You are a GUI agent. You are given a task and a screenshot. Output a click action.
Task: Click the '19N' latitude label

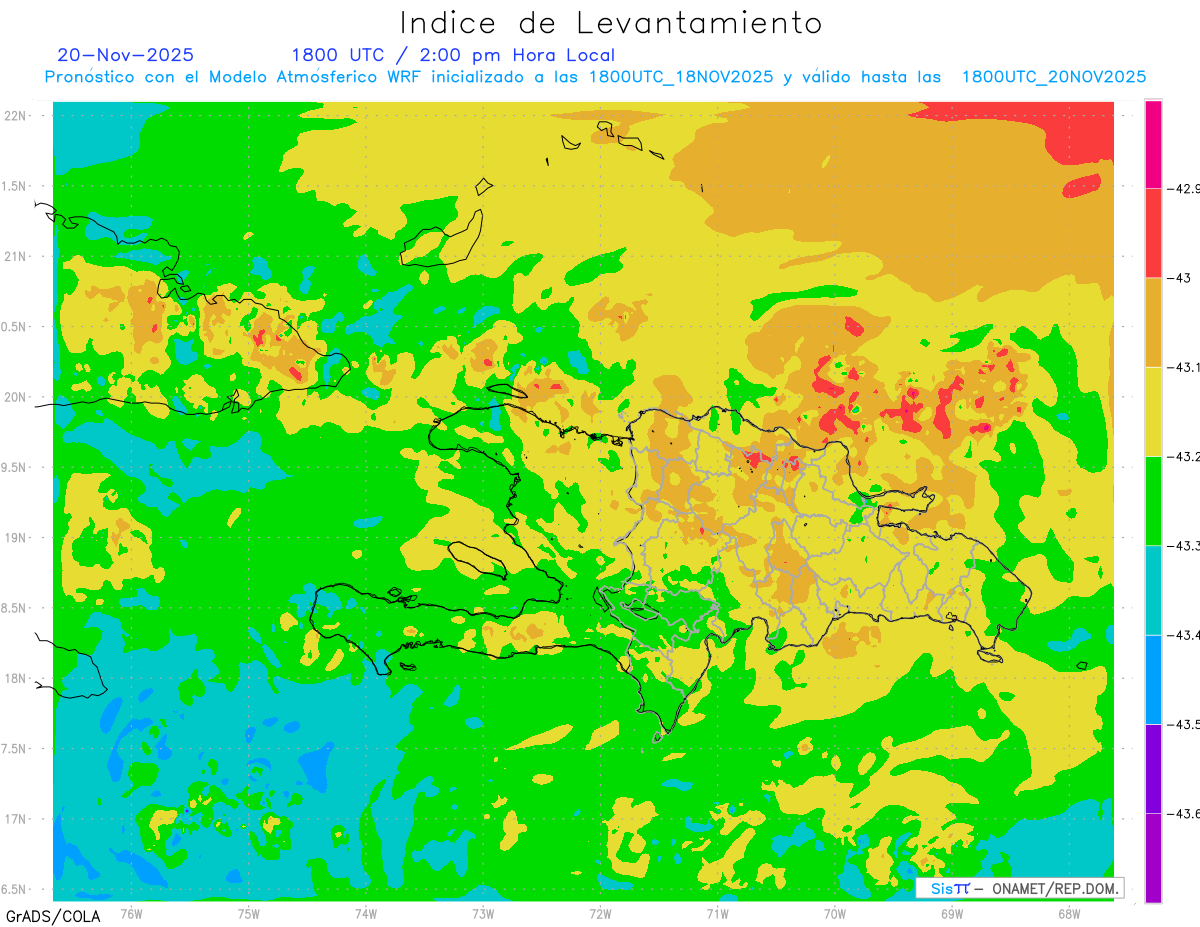coord(15,537)
